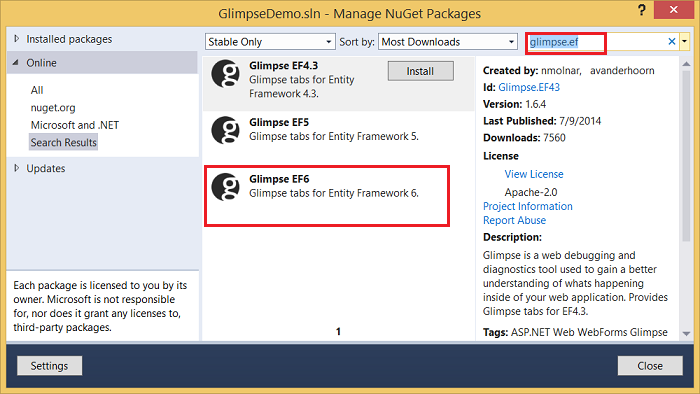Click the Glimpse EF5 package logo
This screenshot has width=700, height=394.
225,130
